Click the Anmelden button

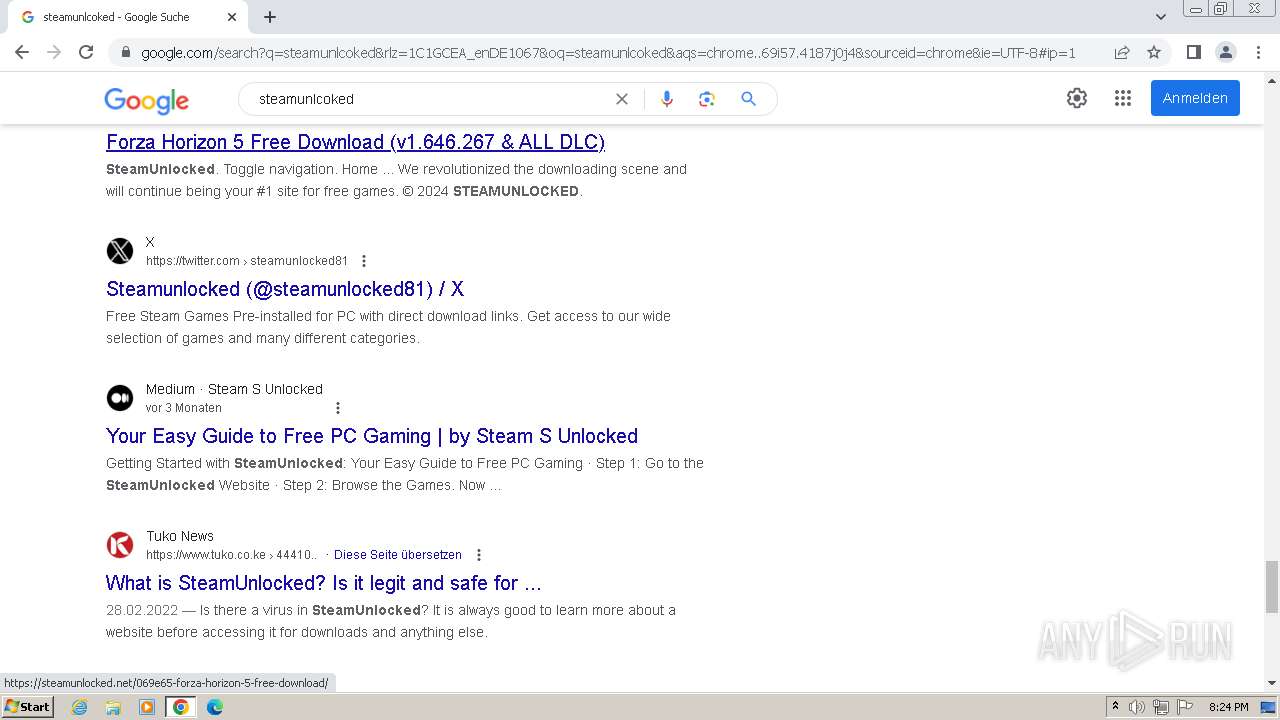1195,98
